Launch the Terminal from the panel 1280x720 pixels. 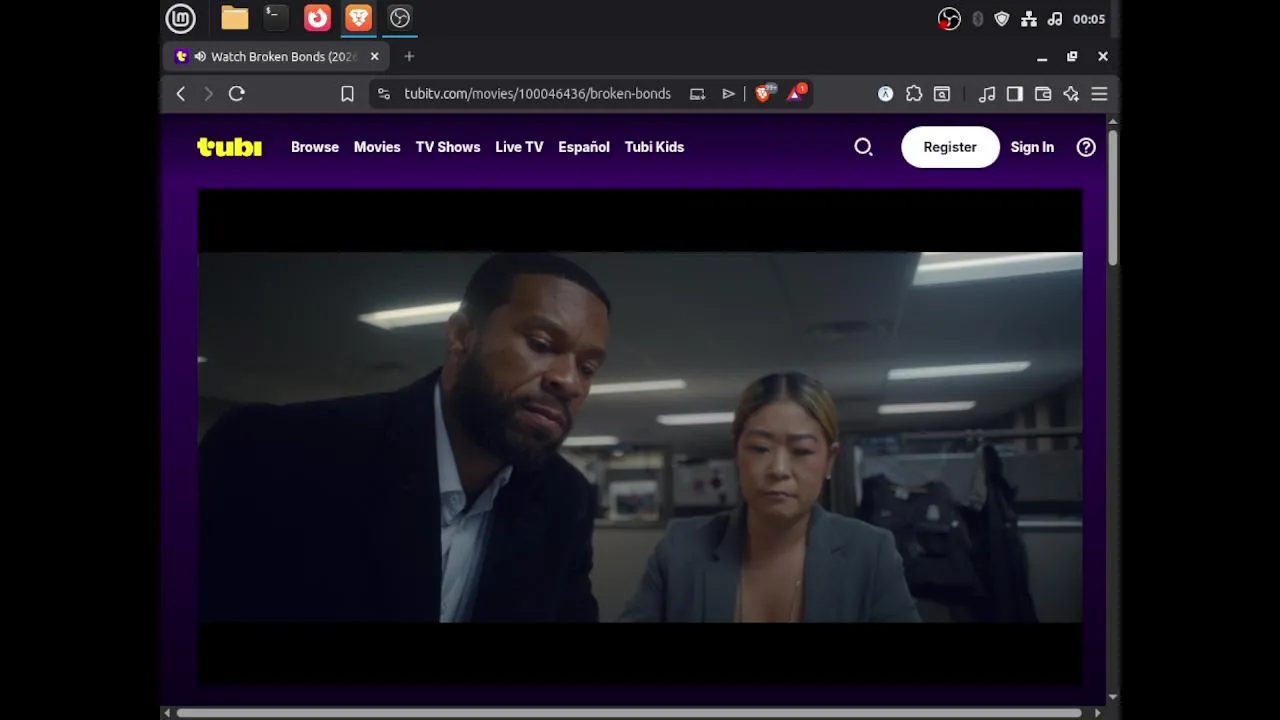(x=276, y=17)
